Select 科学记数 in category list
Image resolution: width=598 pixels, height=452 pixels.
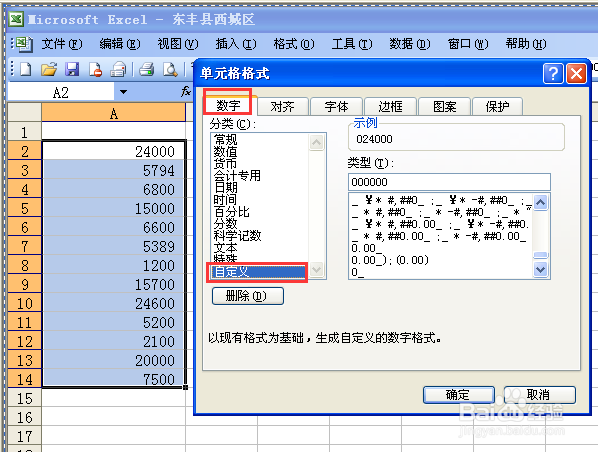point(237,235)
